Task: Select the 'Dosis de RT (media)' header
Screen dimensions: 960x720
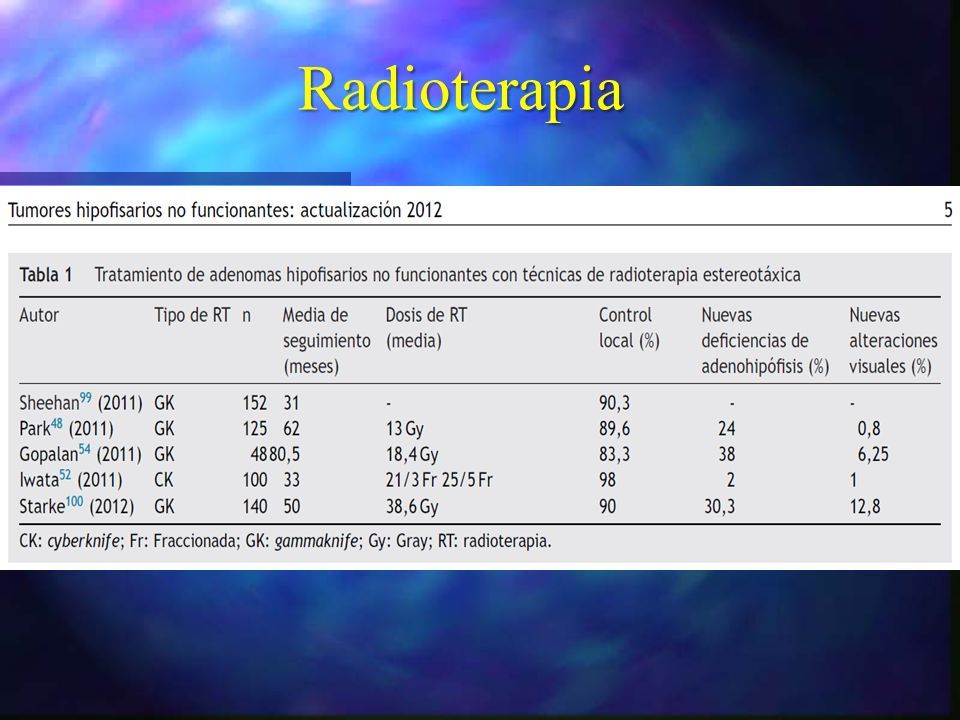Action: pyautogui.click(x=426, y=328)
